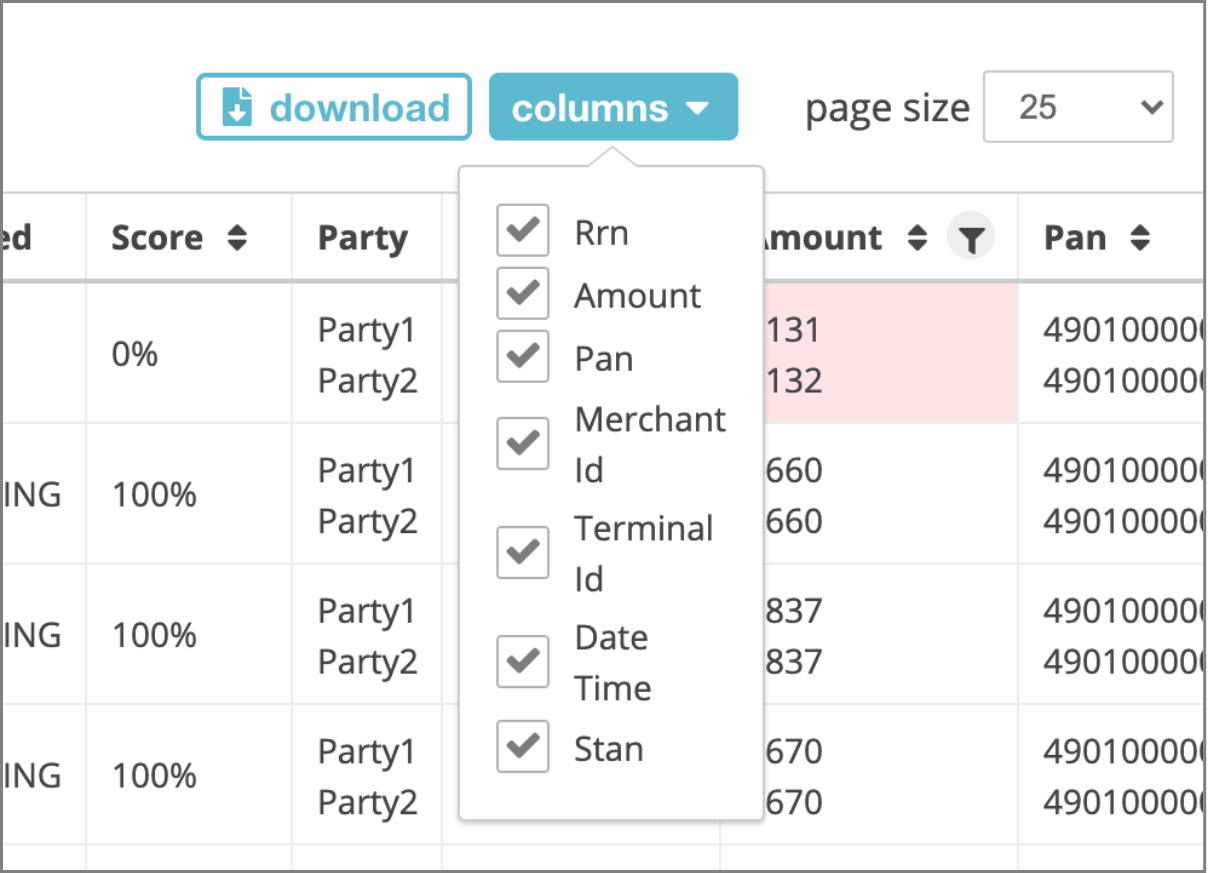Sort by Score using sort arrows
Image resolution: width=1209 pixels, height=873 pixels.
tap(236, 238)
